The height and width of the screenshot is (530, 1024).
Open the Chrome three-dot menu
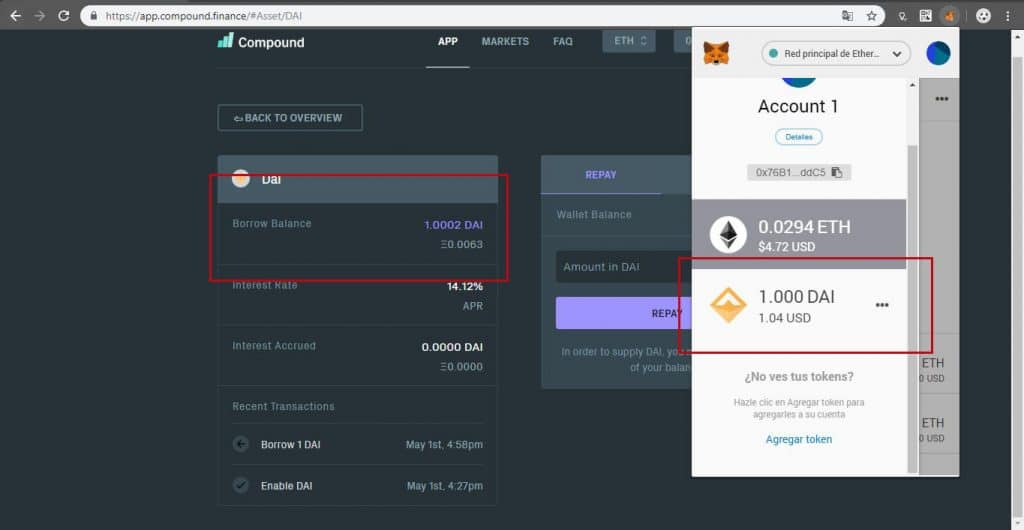coord(1008,16)
